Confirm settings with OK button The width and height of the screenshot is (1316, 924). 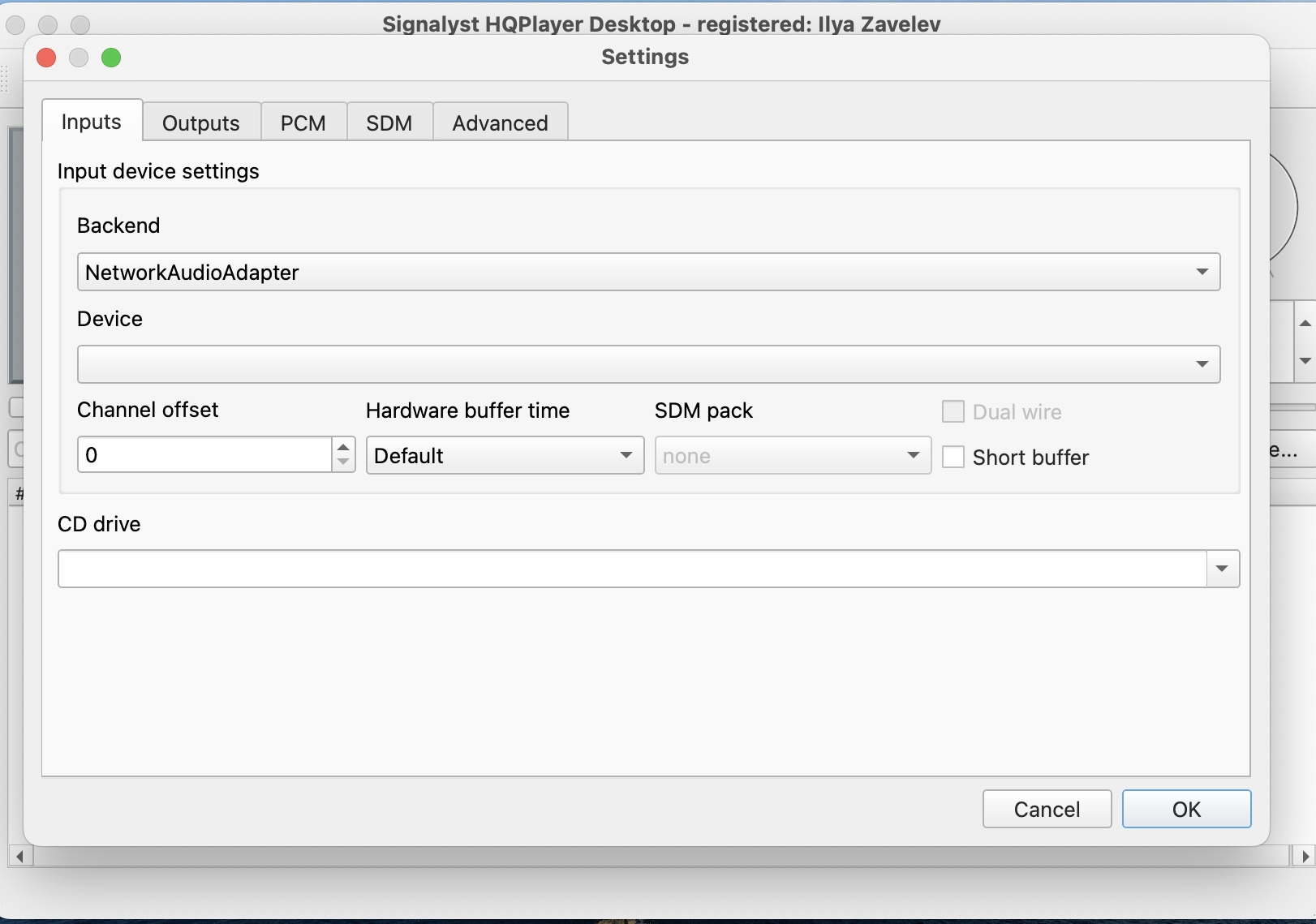[x=1186, y=809]
